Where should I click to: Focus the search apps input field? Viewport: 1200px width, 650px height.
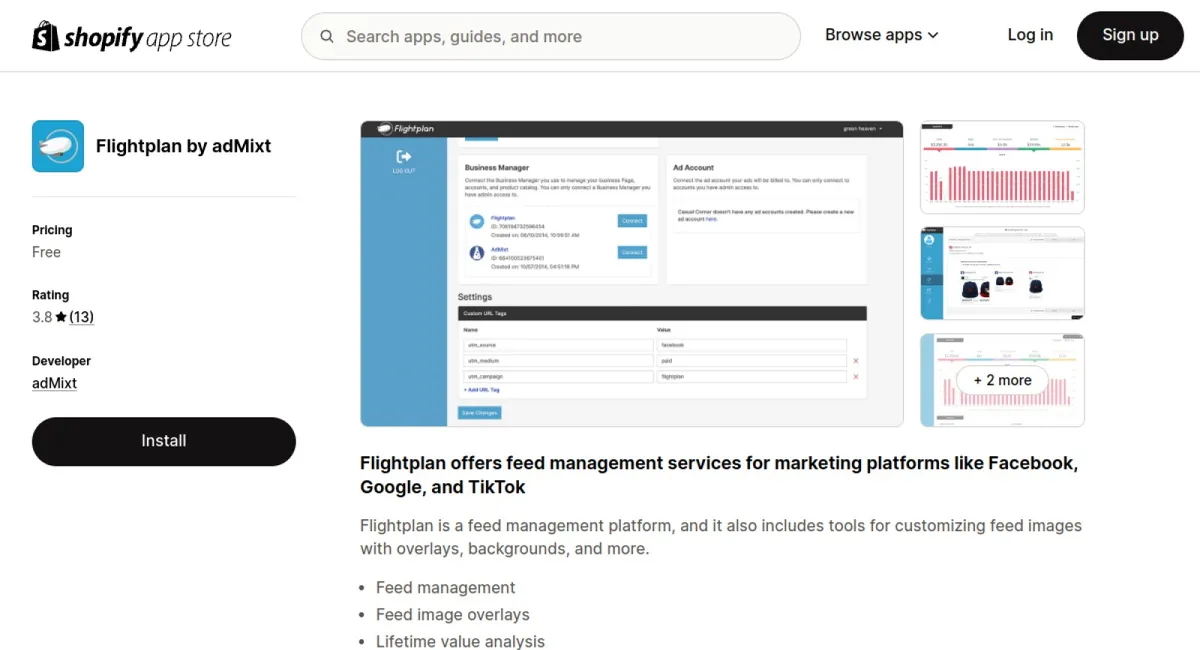click(551, 37)
